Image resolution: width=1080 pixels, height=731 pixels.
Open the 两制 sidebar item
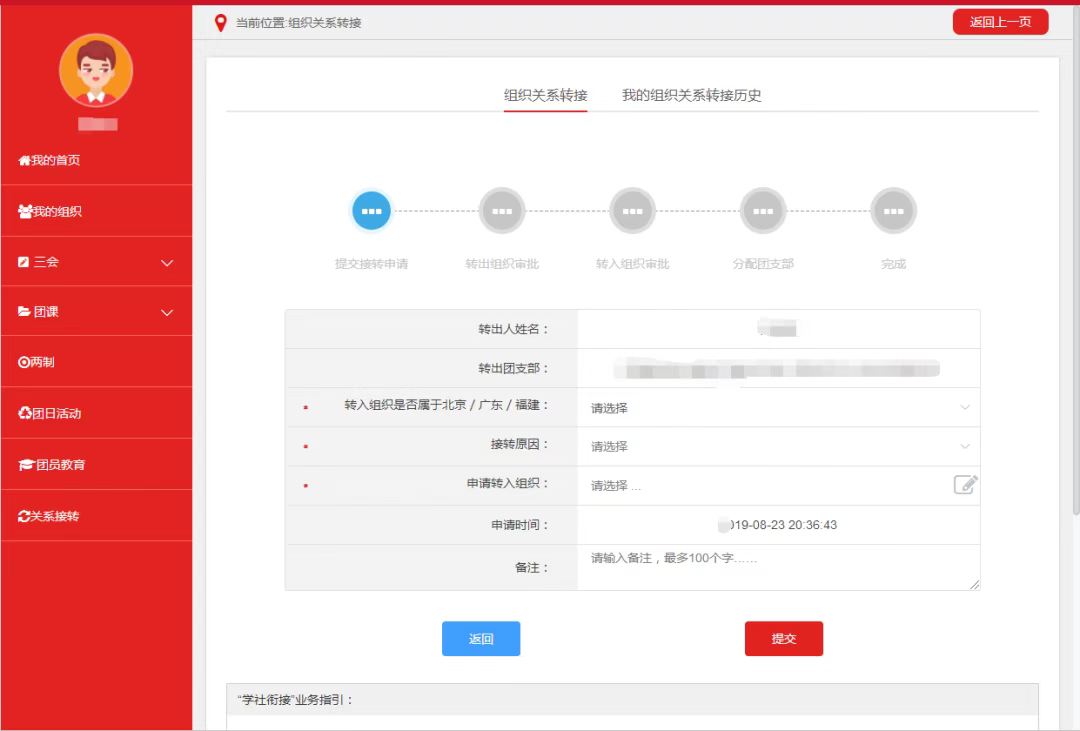[x=37, y=362]
